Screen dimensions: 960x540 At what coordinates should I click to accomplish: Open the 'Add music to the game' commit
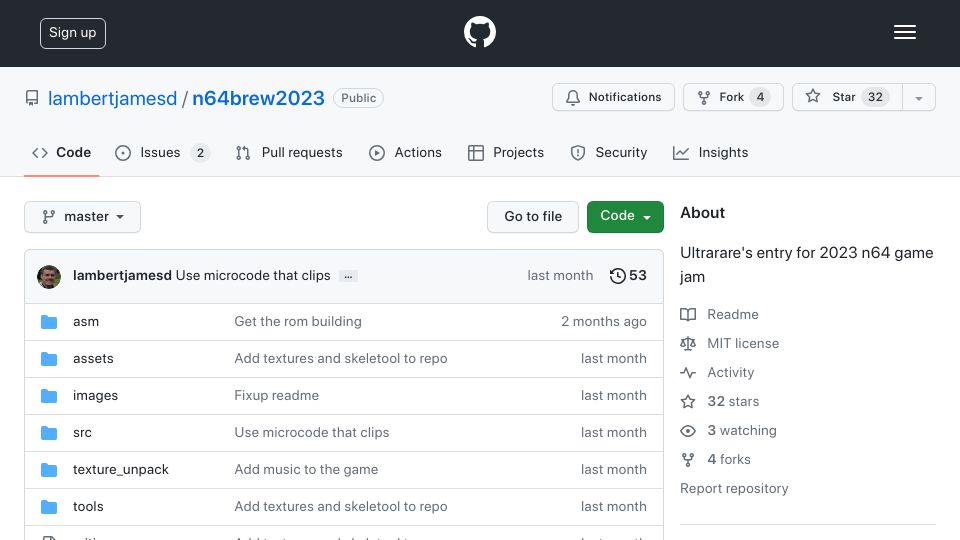click(x=306, y=470)
